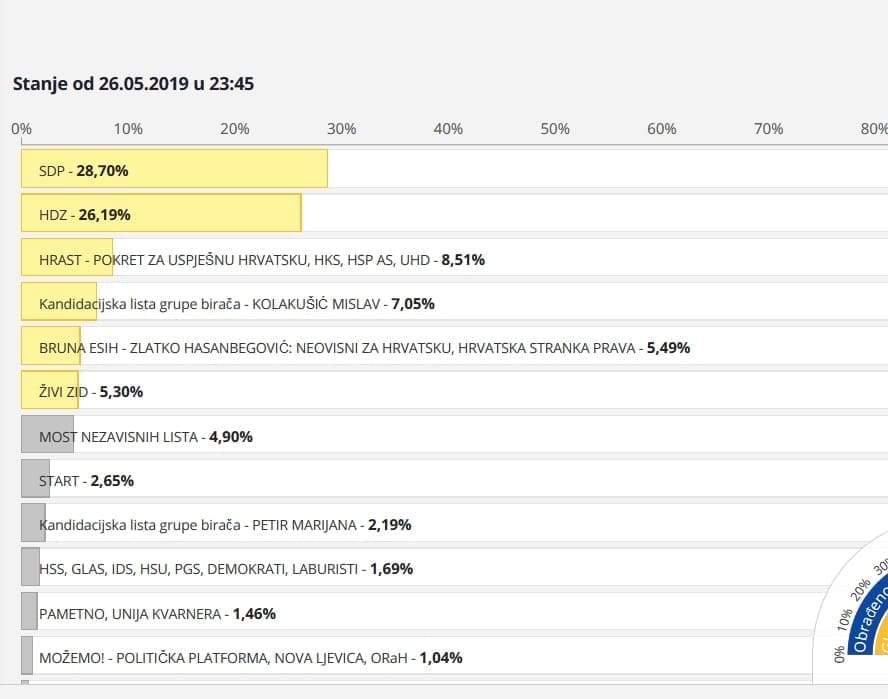888x699 pixels.
Task: Click the SDP 28,70% result bar
Action: coord(174,169)
